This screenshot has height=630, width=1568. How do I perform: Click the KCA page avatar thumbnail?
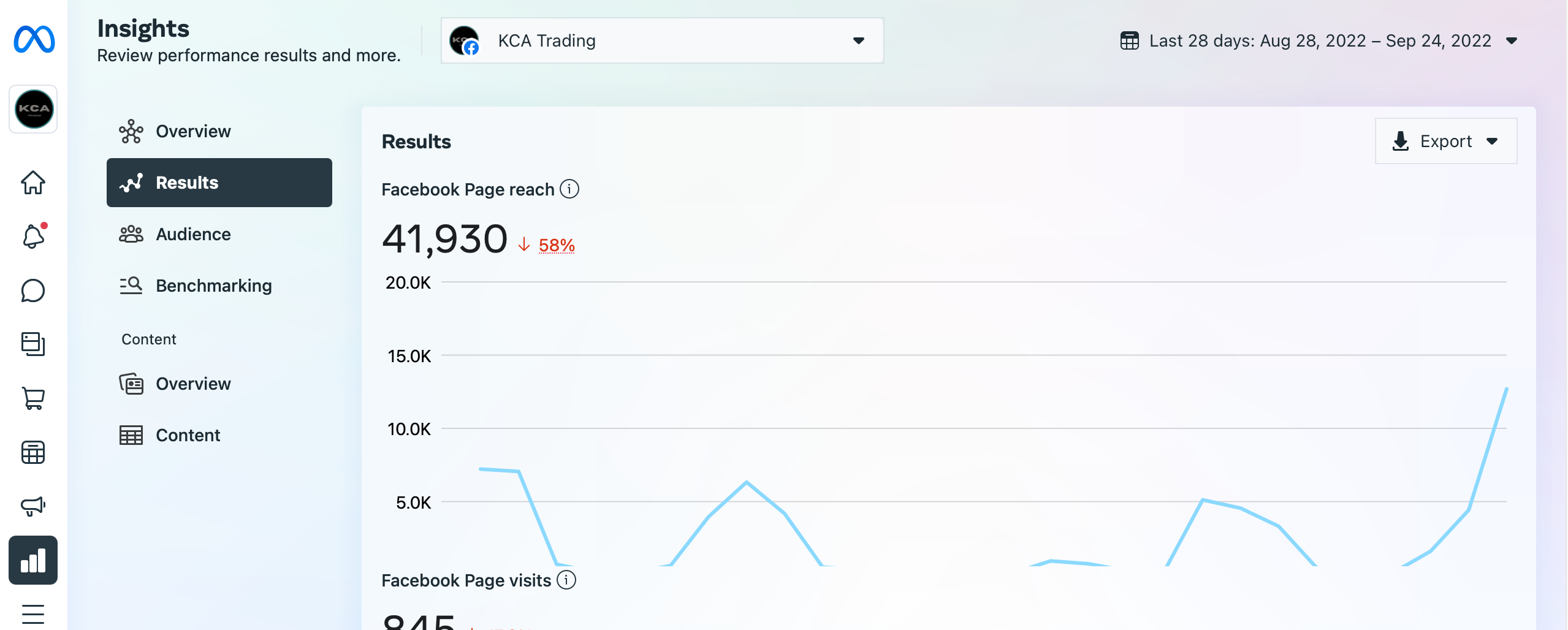click(x=34, y=109)
